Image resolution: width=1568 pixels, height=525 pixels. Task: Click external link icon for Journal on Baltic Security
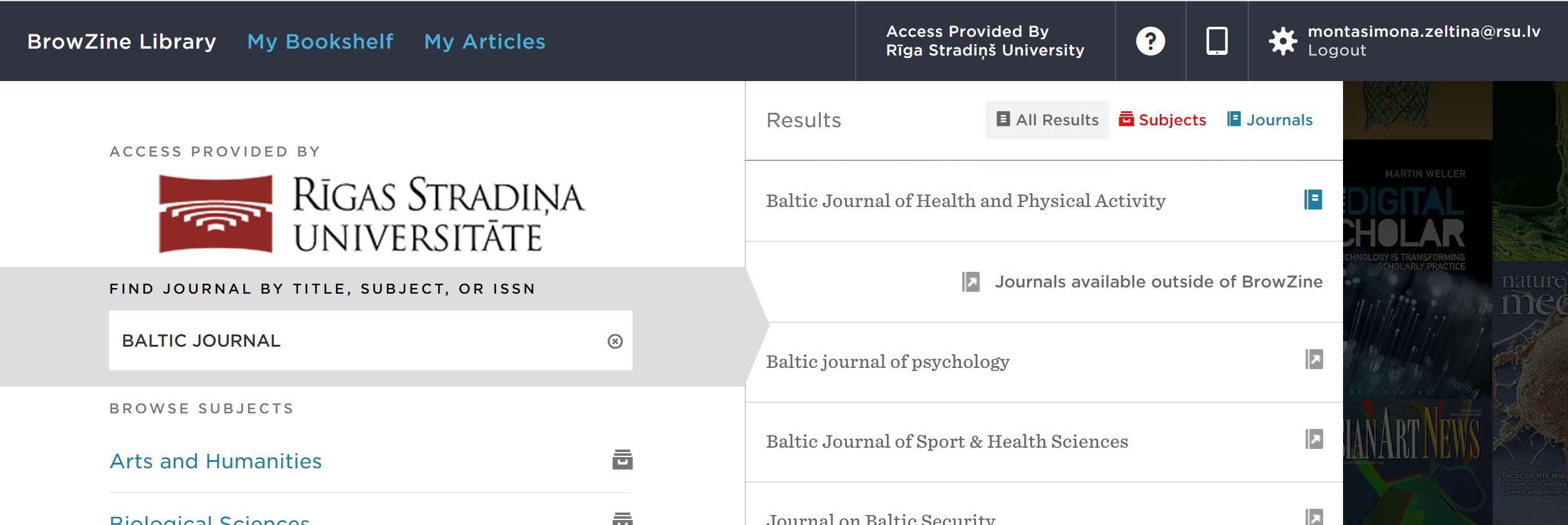coord(1314,518)
